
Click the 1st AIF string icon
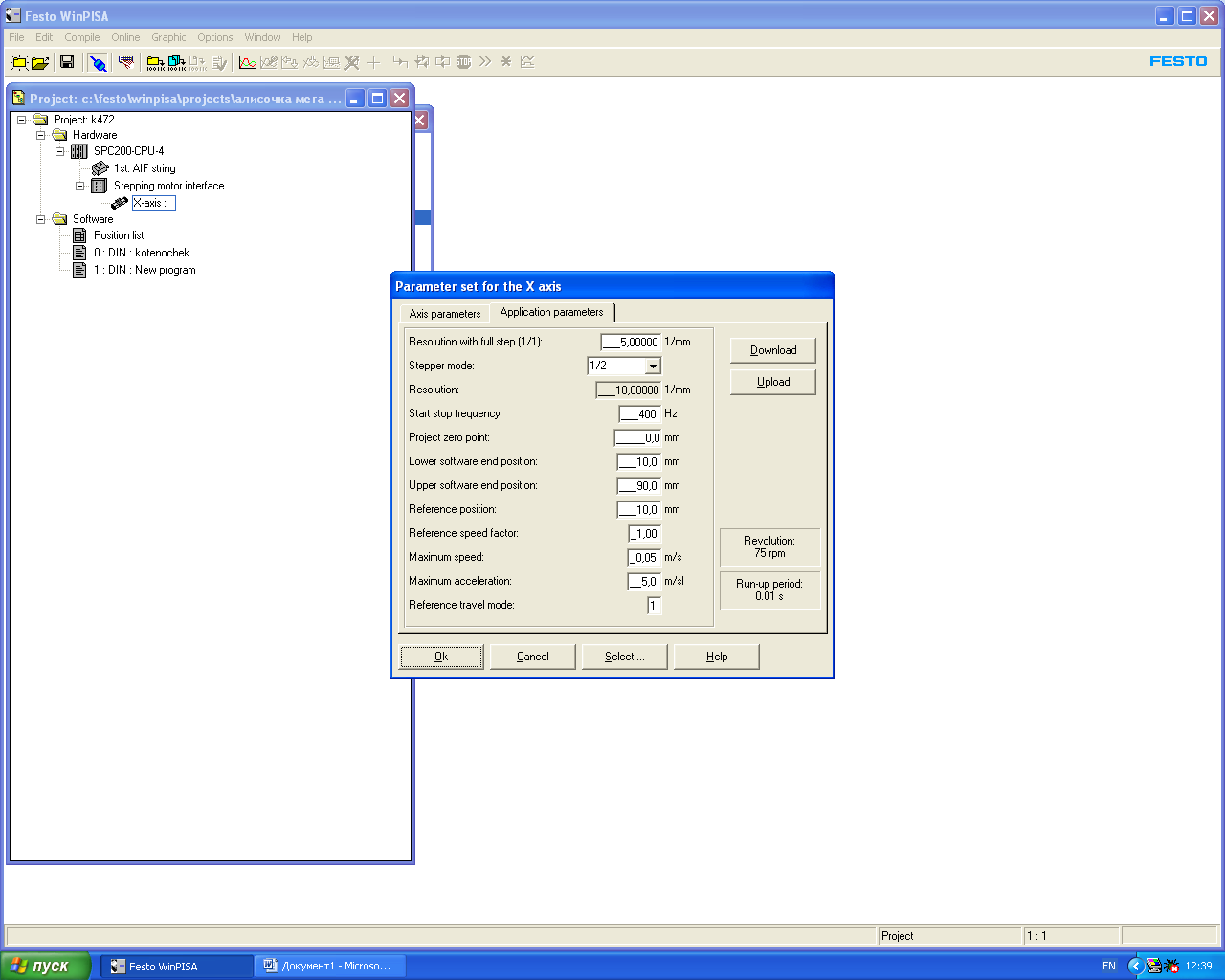point(100,168)
